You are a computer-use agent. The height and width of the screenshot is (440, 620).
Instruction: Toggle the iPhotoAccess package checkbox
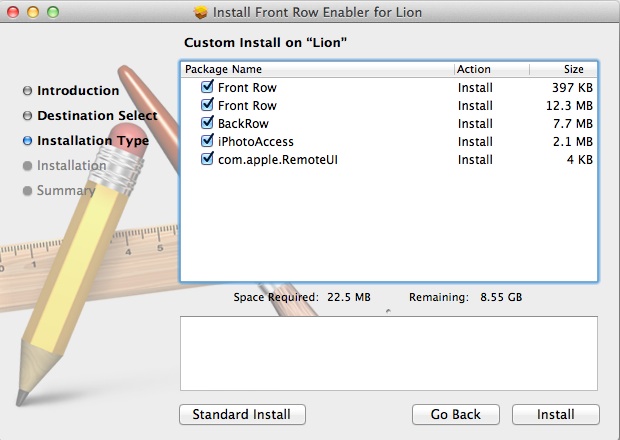pyautogui.click(x=207, y=141)
